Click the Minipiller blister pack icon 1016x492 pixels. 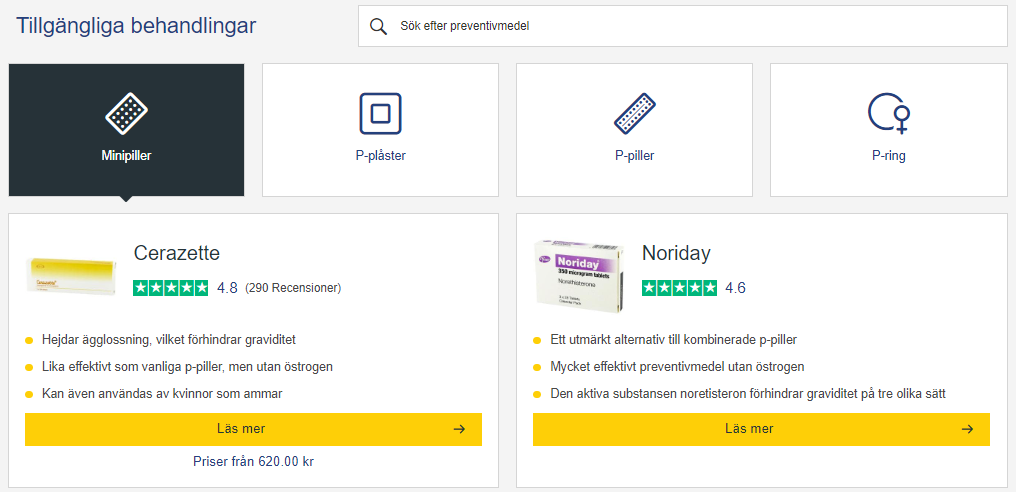coord(126,114)
